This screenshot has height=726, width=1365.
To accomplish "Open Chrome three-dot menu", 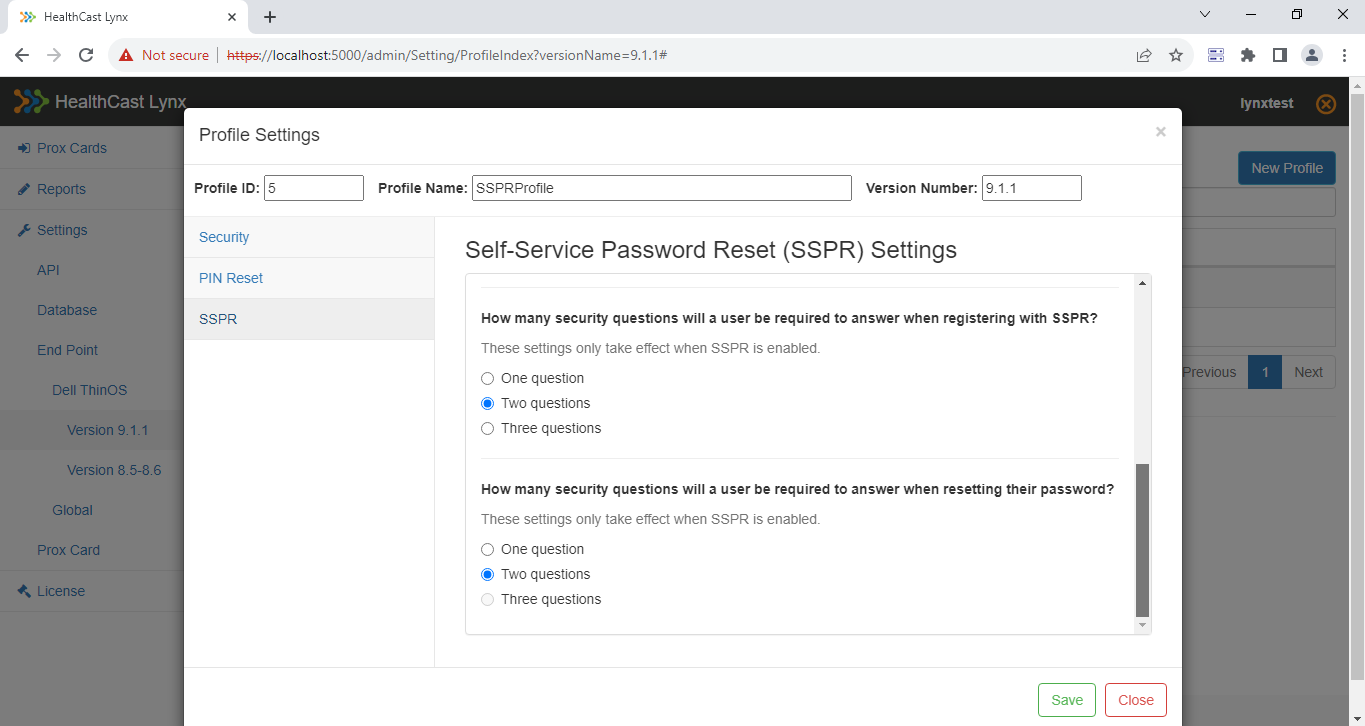I will 1343,55.
